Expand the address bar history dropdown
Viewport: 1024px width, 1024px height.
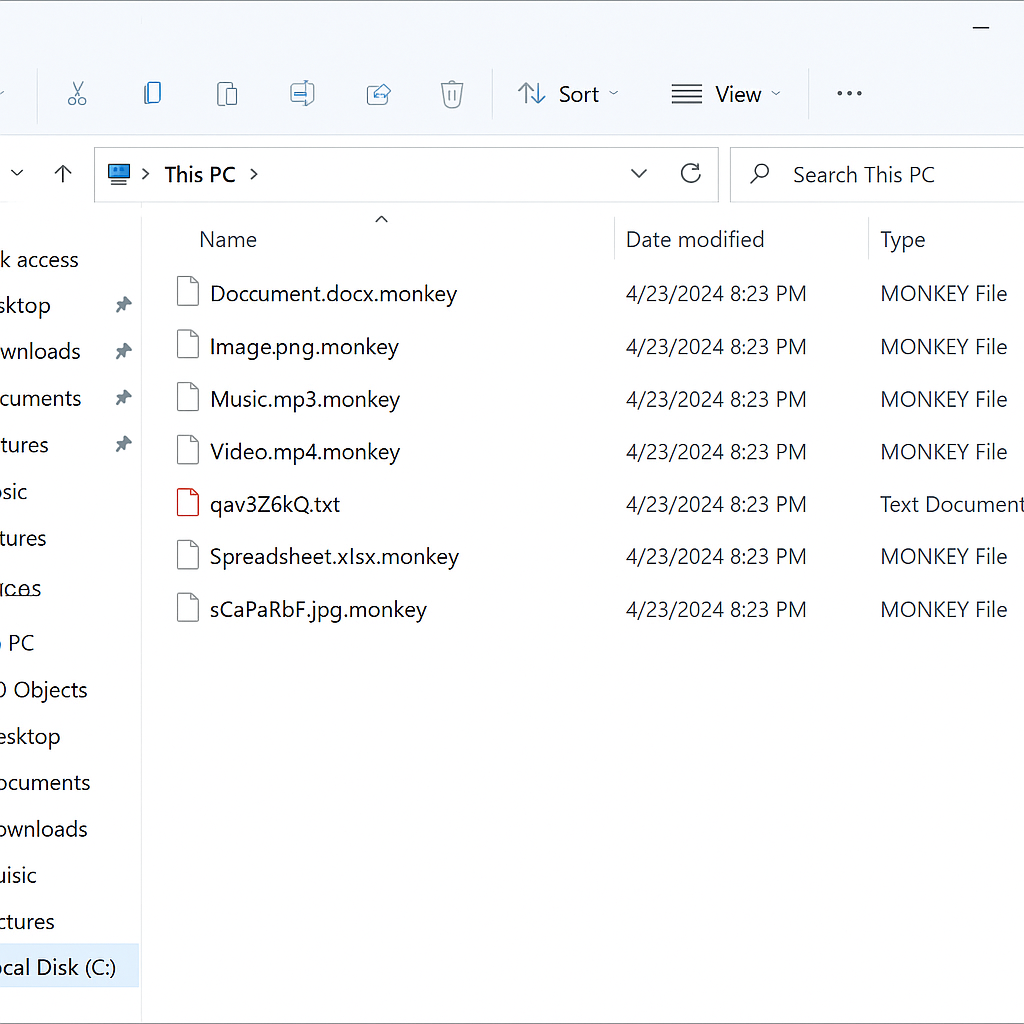(x=639, y=174)
